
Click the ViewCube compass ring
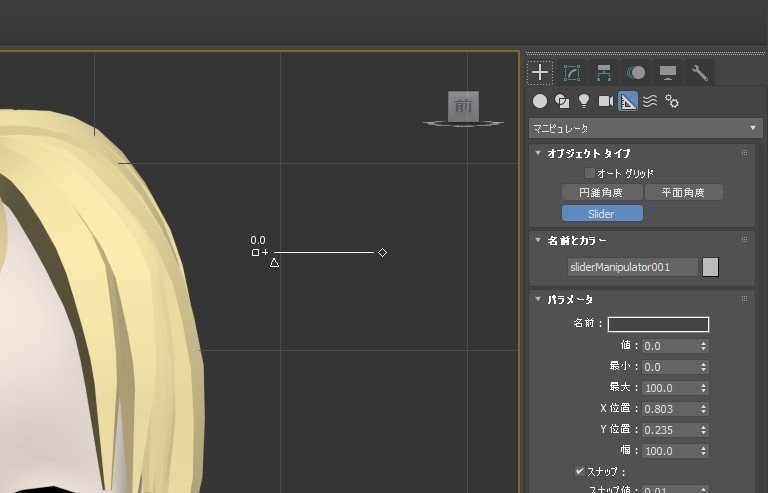click(x=463, y=124)
